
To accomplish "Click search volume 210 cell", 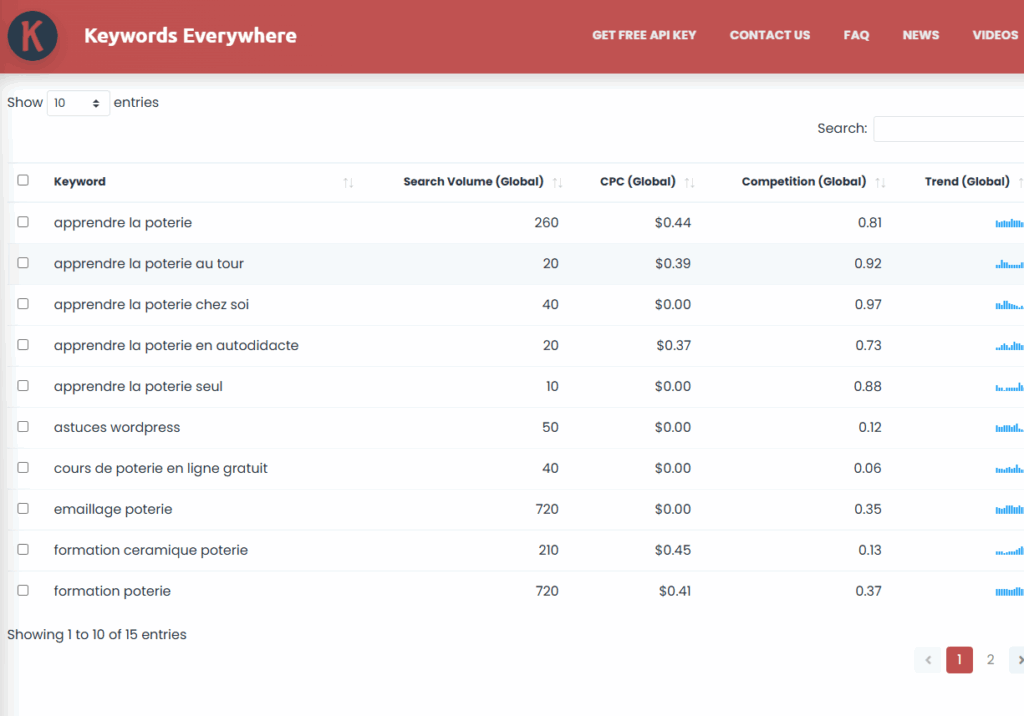I will point(549,550).
